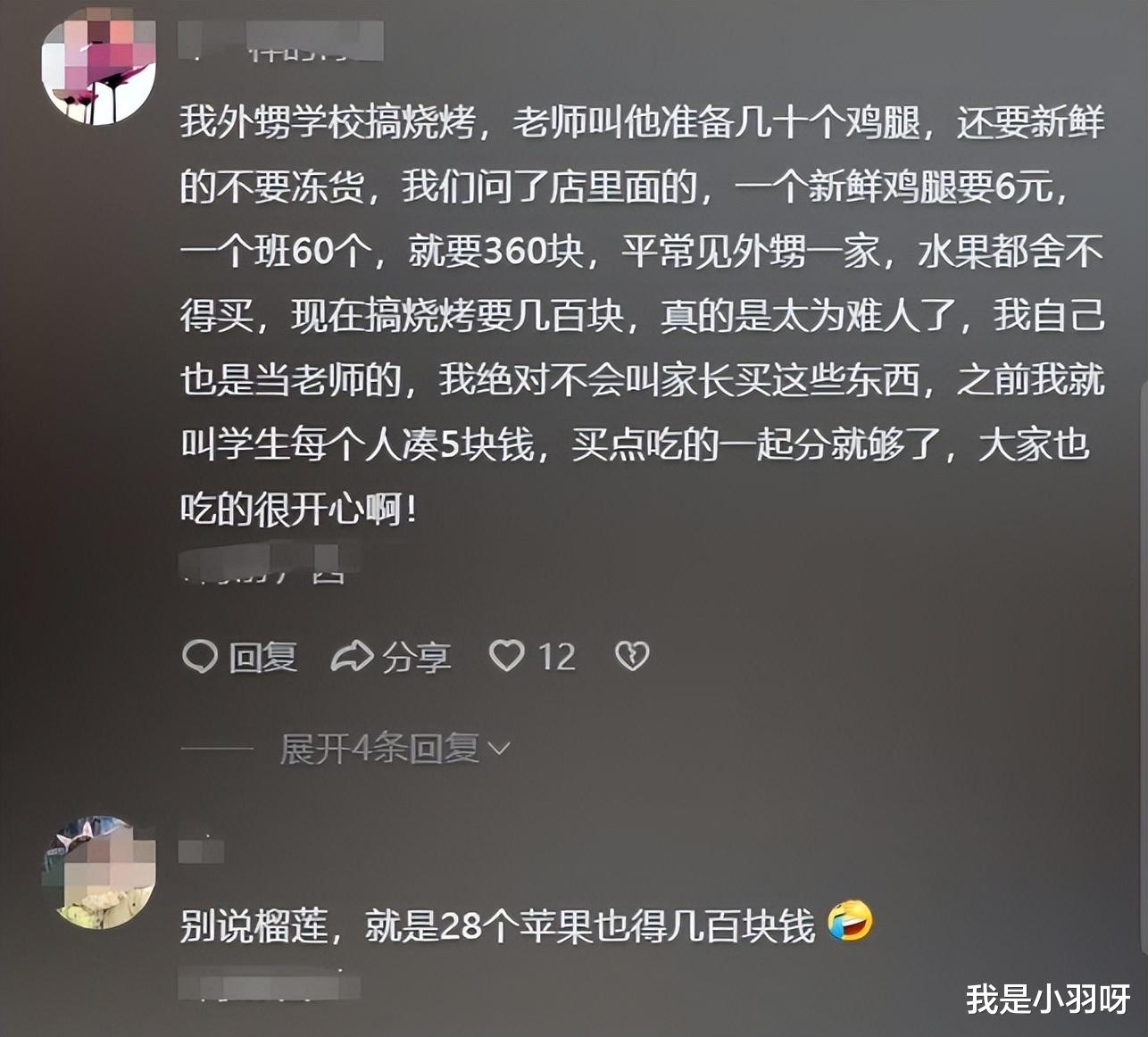The height and width of the screenshot is (1037, 1148).
Task: Like the comment with the heart icon
Action: (x=507, y=656)
